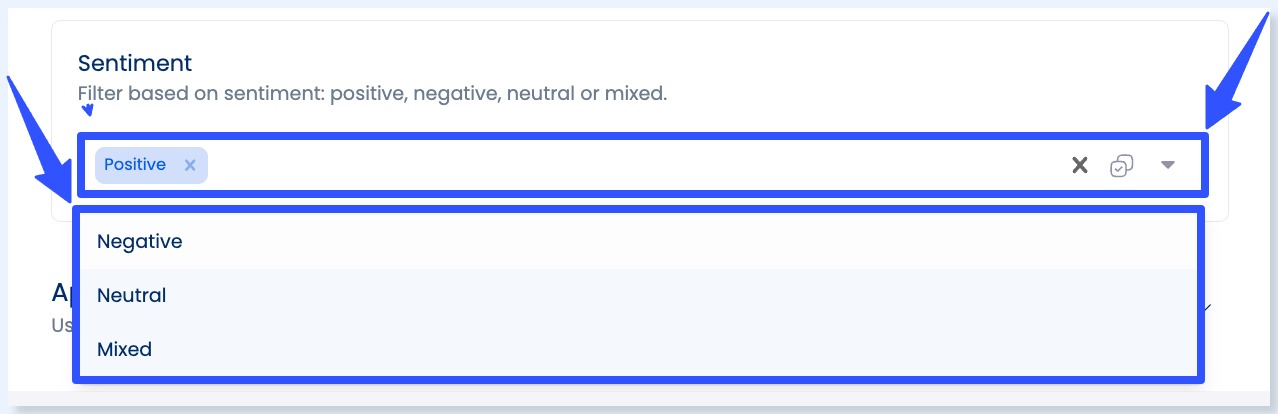Click the select-all options icon

click(x=1122, y=166)
